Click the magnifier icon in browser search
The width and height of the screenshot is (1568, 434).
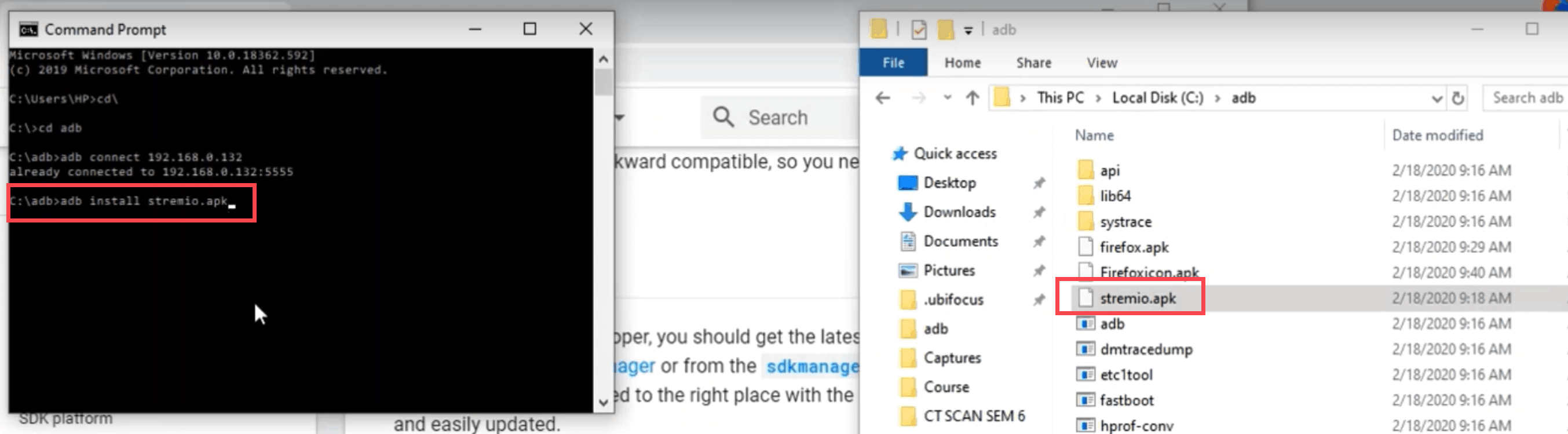pos(723,117)
